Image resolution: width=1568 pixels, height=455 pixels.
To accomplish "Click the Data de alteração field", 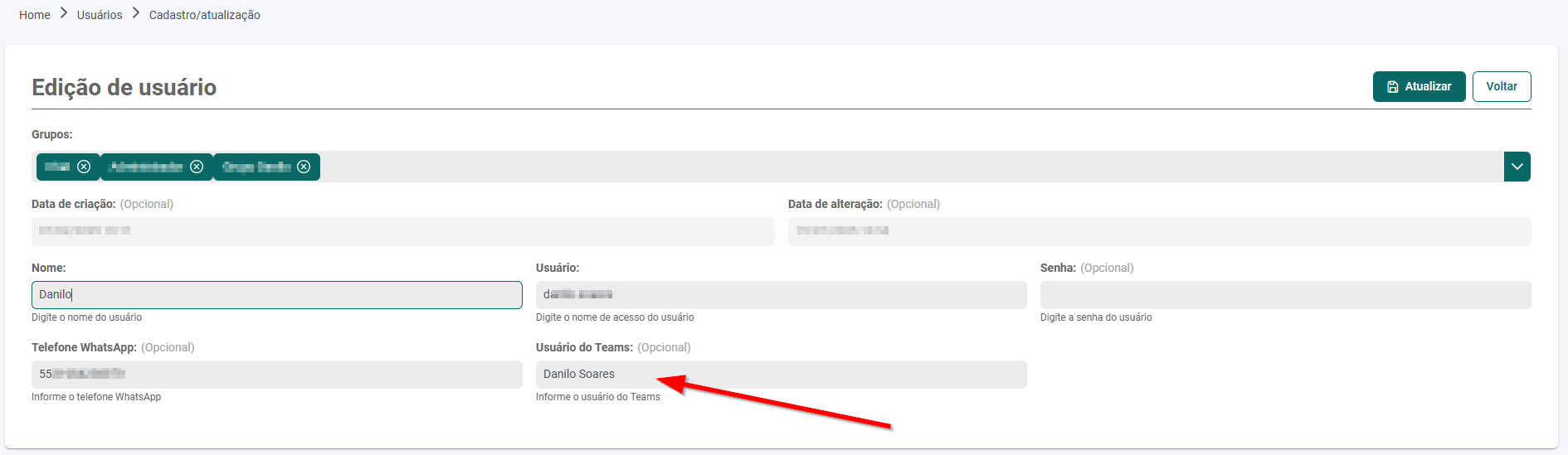I will [x=1158, y=231].
